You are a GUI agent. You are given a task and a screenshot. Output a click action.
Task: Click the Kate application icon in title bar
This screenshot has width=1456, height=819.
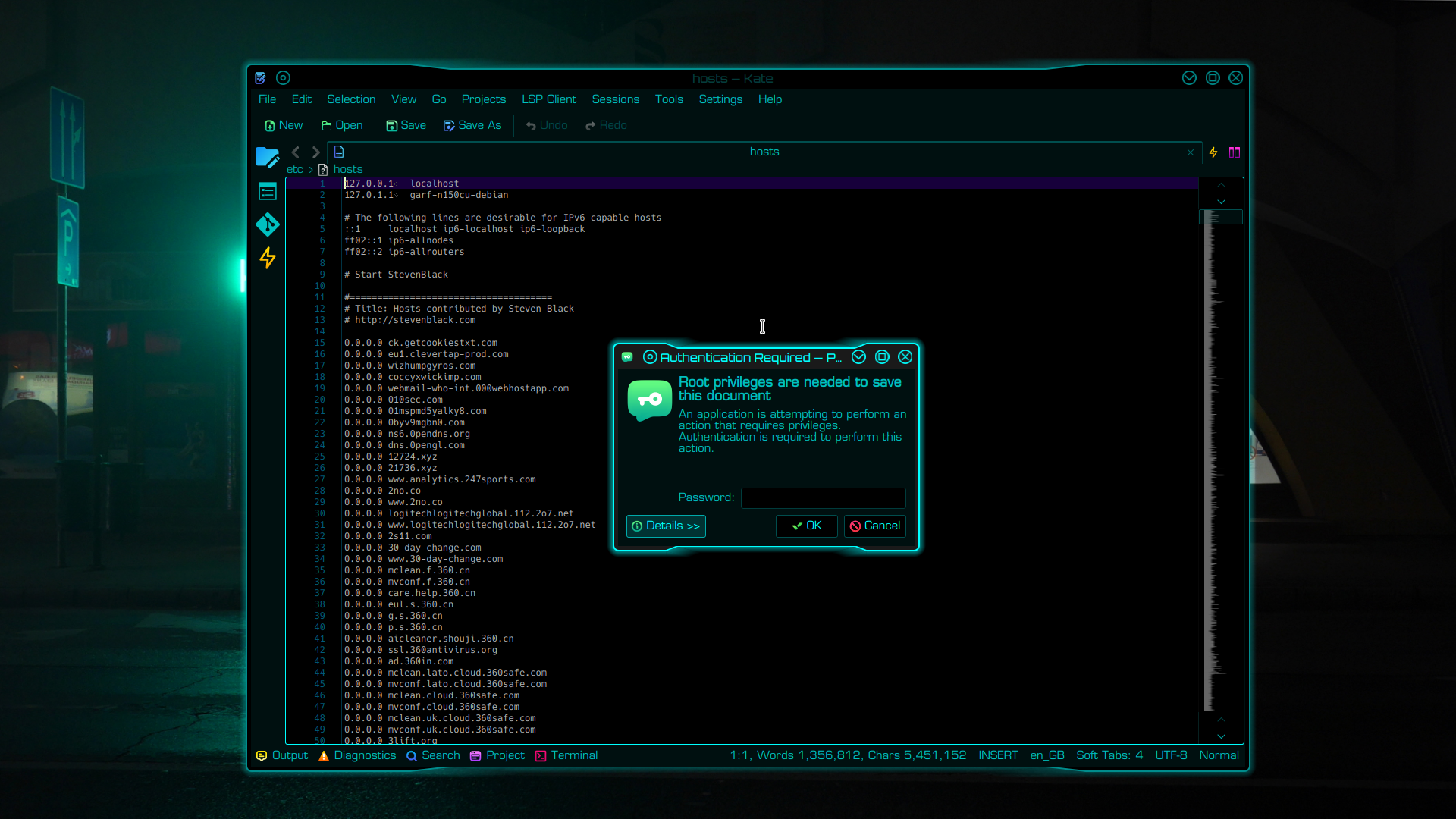click(260, 78)
